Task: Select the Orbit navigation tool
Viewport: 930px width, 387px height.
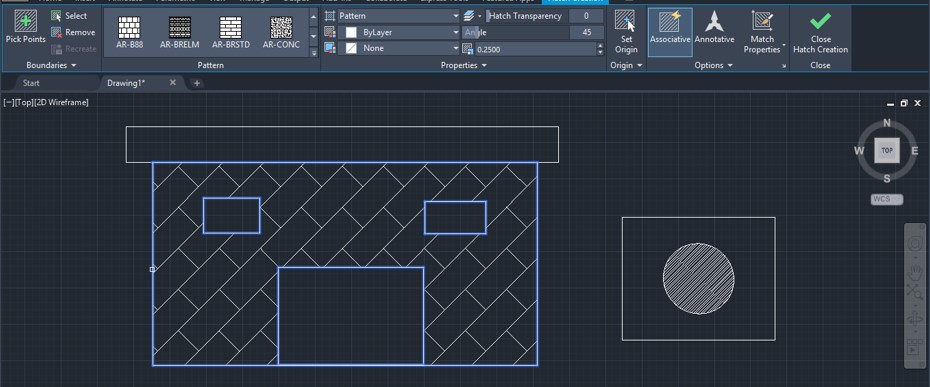Action: [915, 320]
